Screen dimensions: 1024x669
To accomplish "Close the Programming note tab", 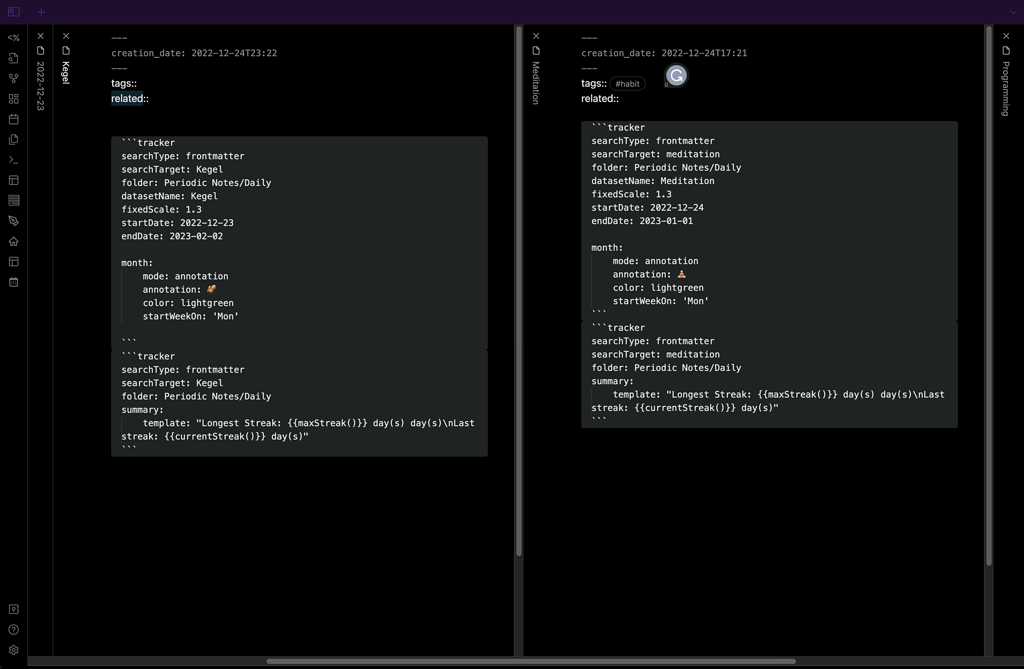I will (x=1006, y=36).
